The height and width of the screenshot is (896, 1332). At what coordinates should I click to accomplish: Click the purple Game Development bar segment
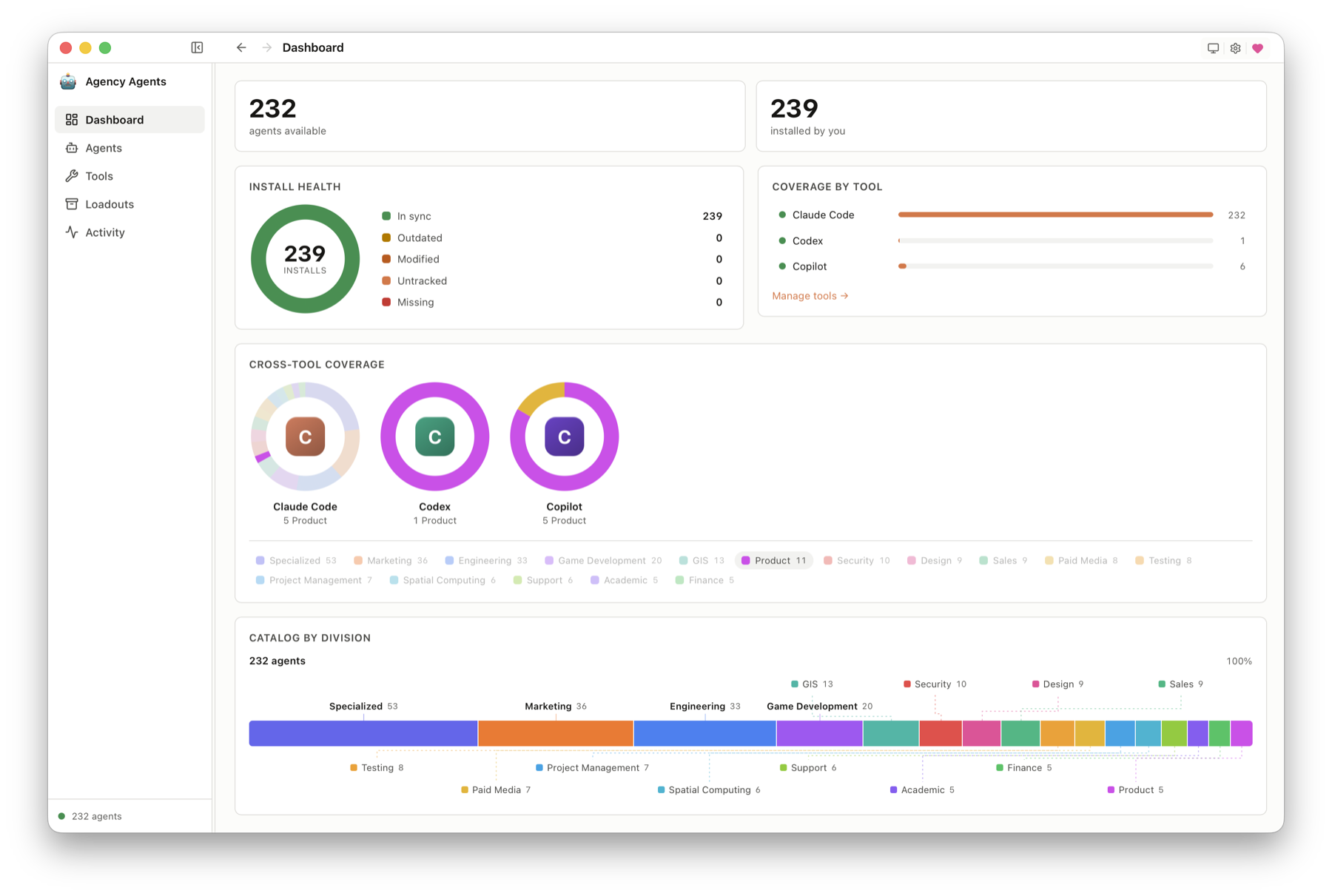[820, 733]
